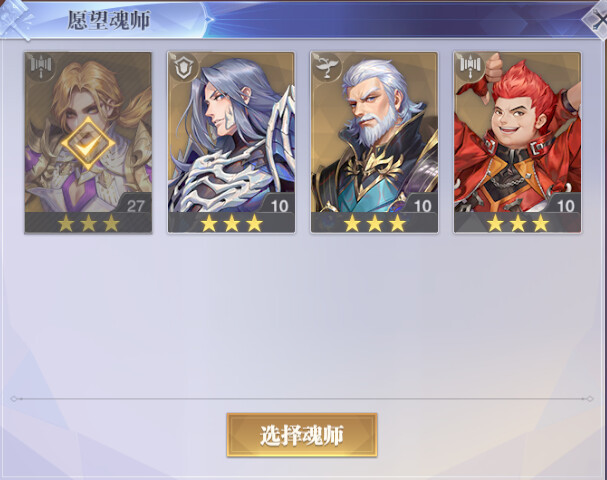Click the three-star rating under the purple-haired character

pyautogui.click(x=231, y=223)
